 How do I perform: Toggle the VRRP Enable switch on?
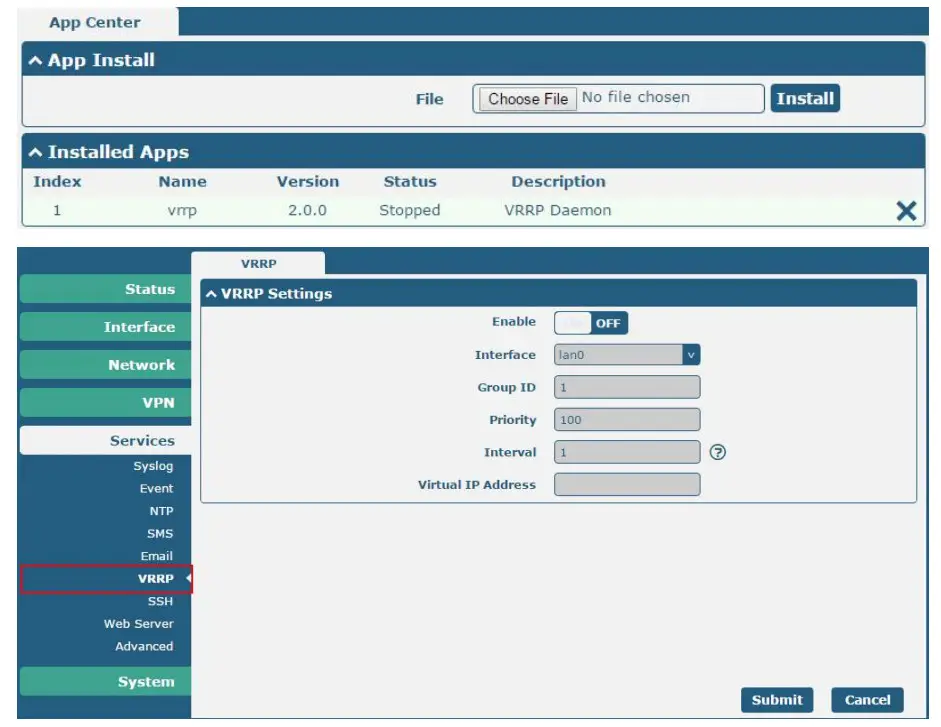click(591, 322)
